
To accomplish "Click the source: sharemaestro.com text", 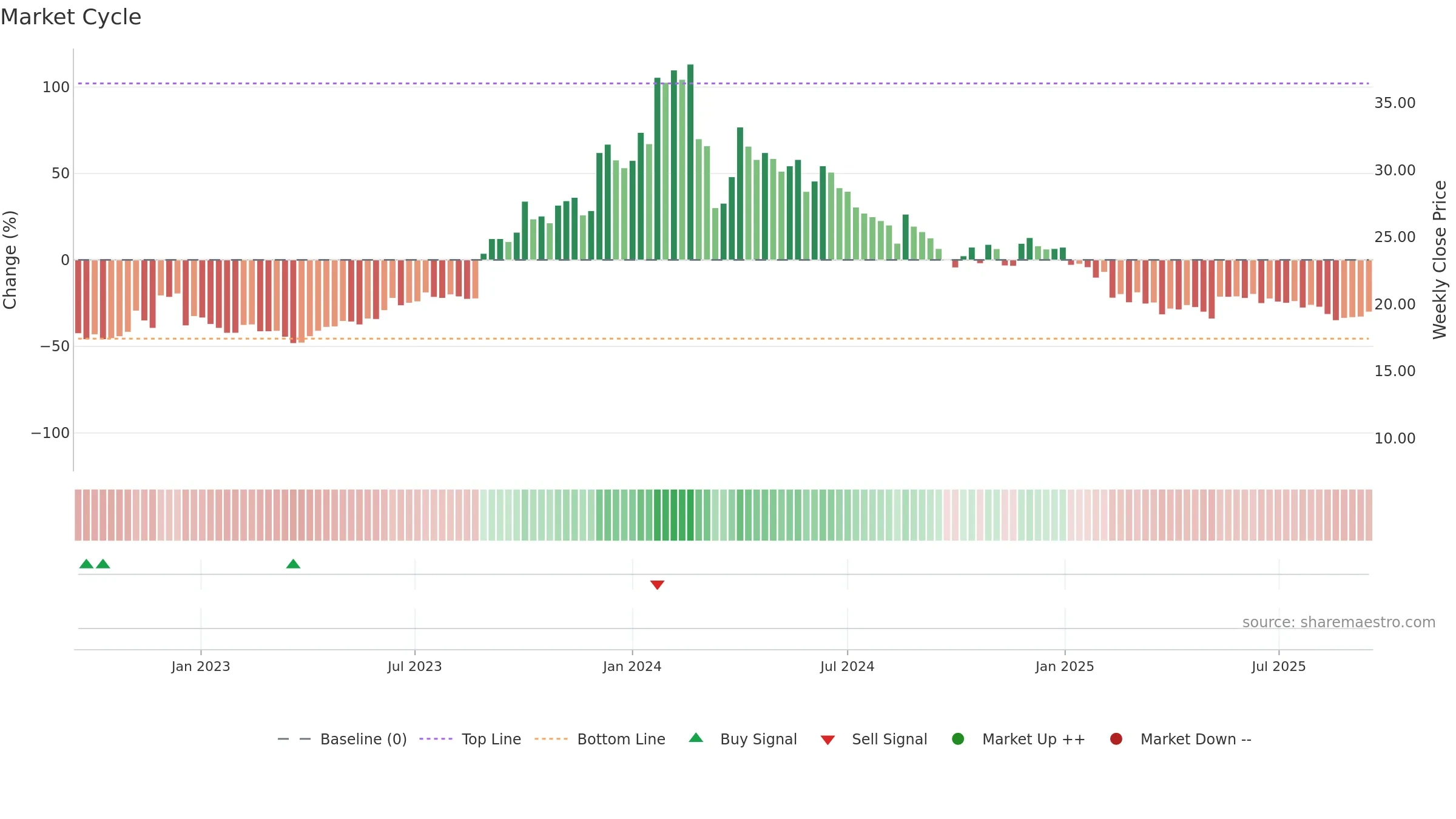I will click(x=1339, y=622).
